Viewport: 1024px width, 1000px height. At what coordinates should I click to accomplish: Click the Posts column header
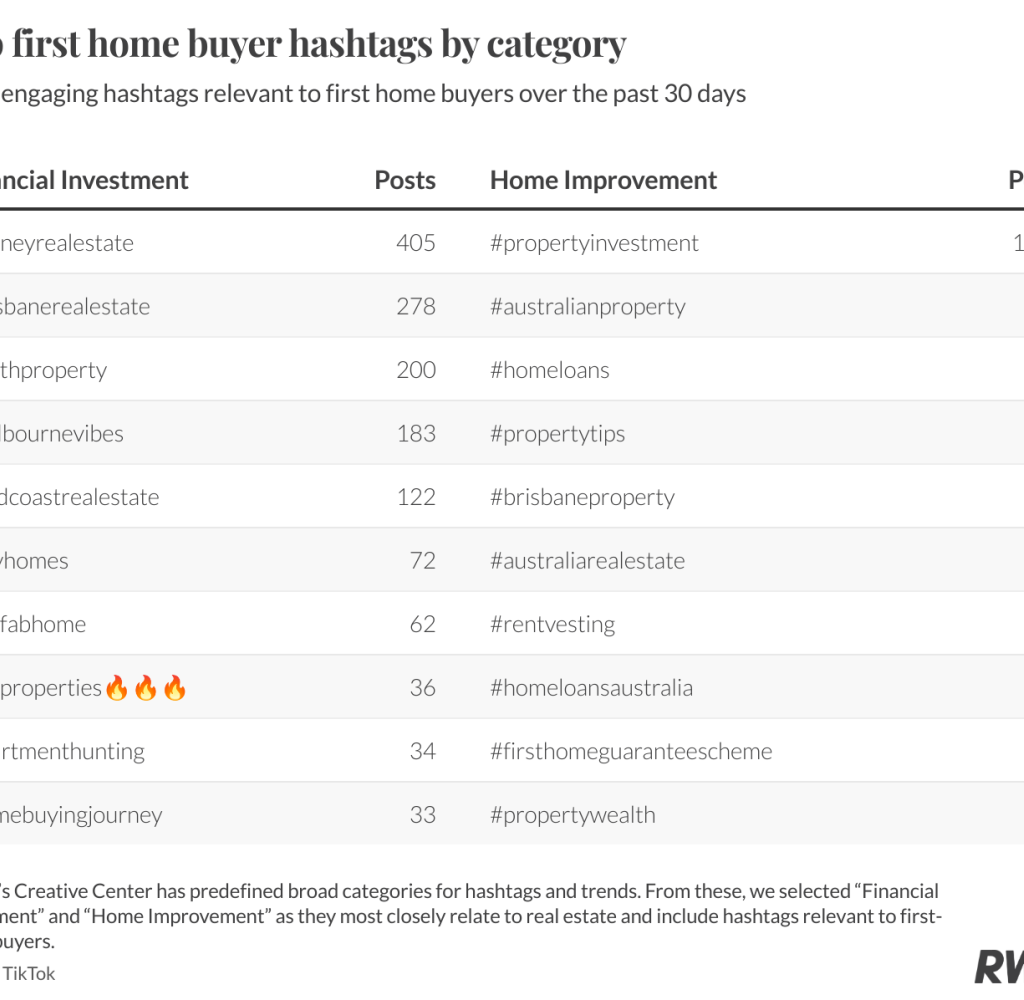(x=405, y=180)
